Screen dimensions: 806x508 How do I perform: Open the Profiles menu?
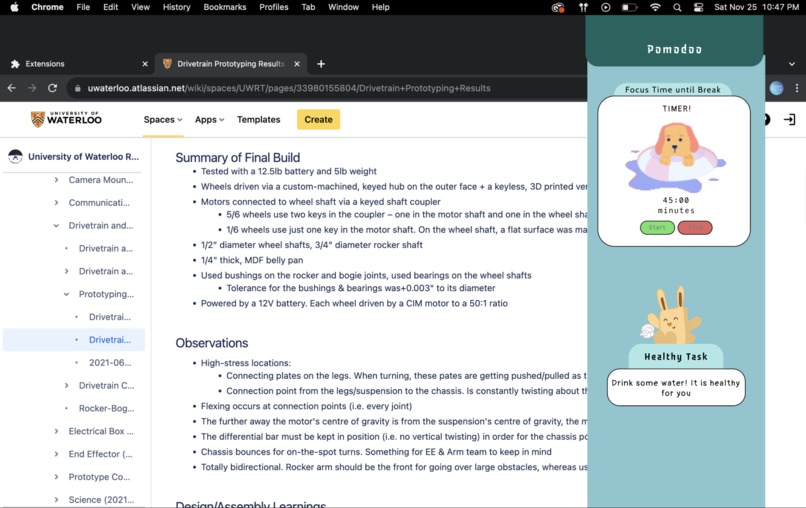coord(273,7)
